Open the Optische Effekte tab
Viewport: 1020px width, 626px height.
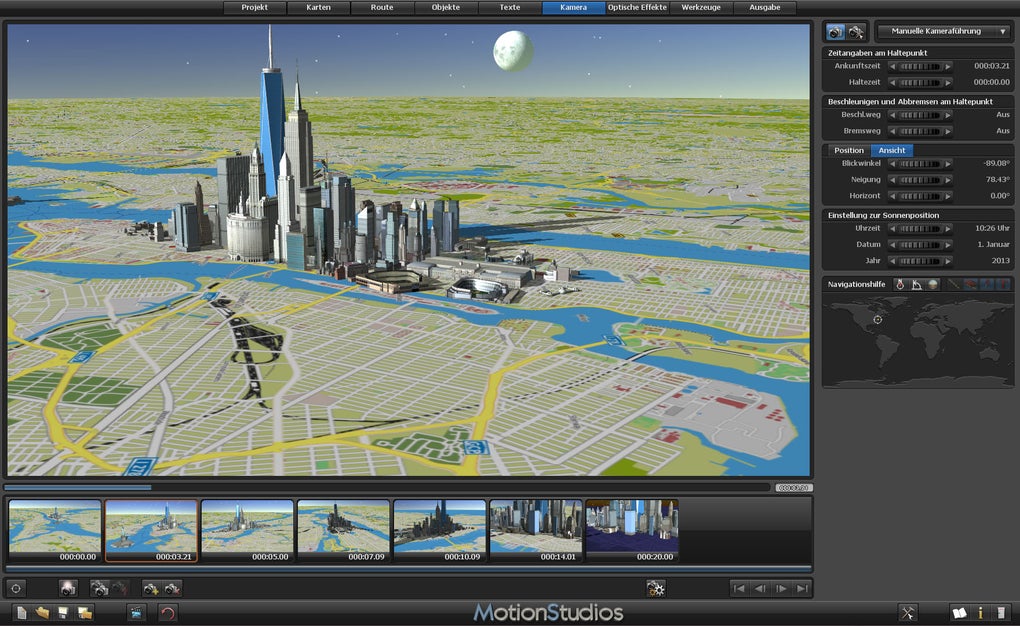pos(637,7)
